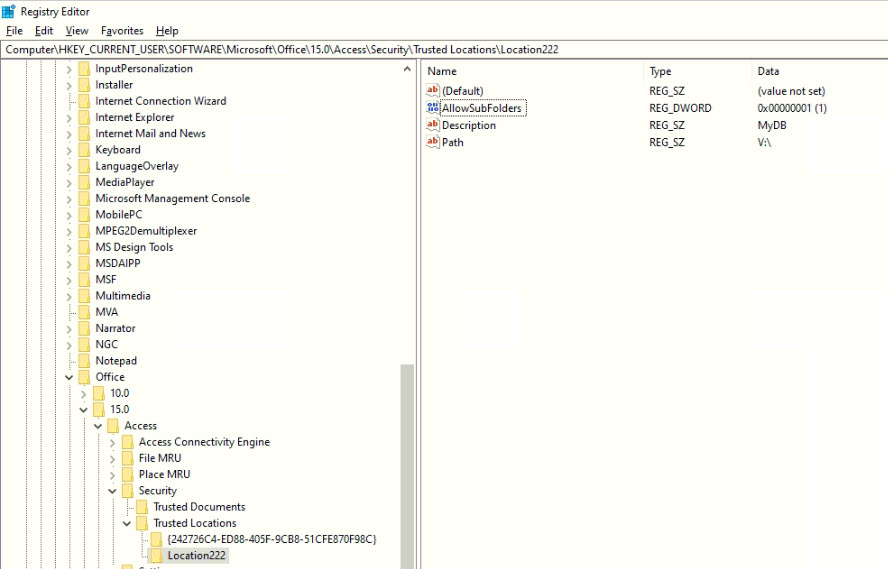Expand the InputPersonalization key
The image size is (888, 569).
click(x=69, y=69)
